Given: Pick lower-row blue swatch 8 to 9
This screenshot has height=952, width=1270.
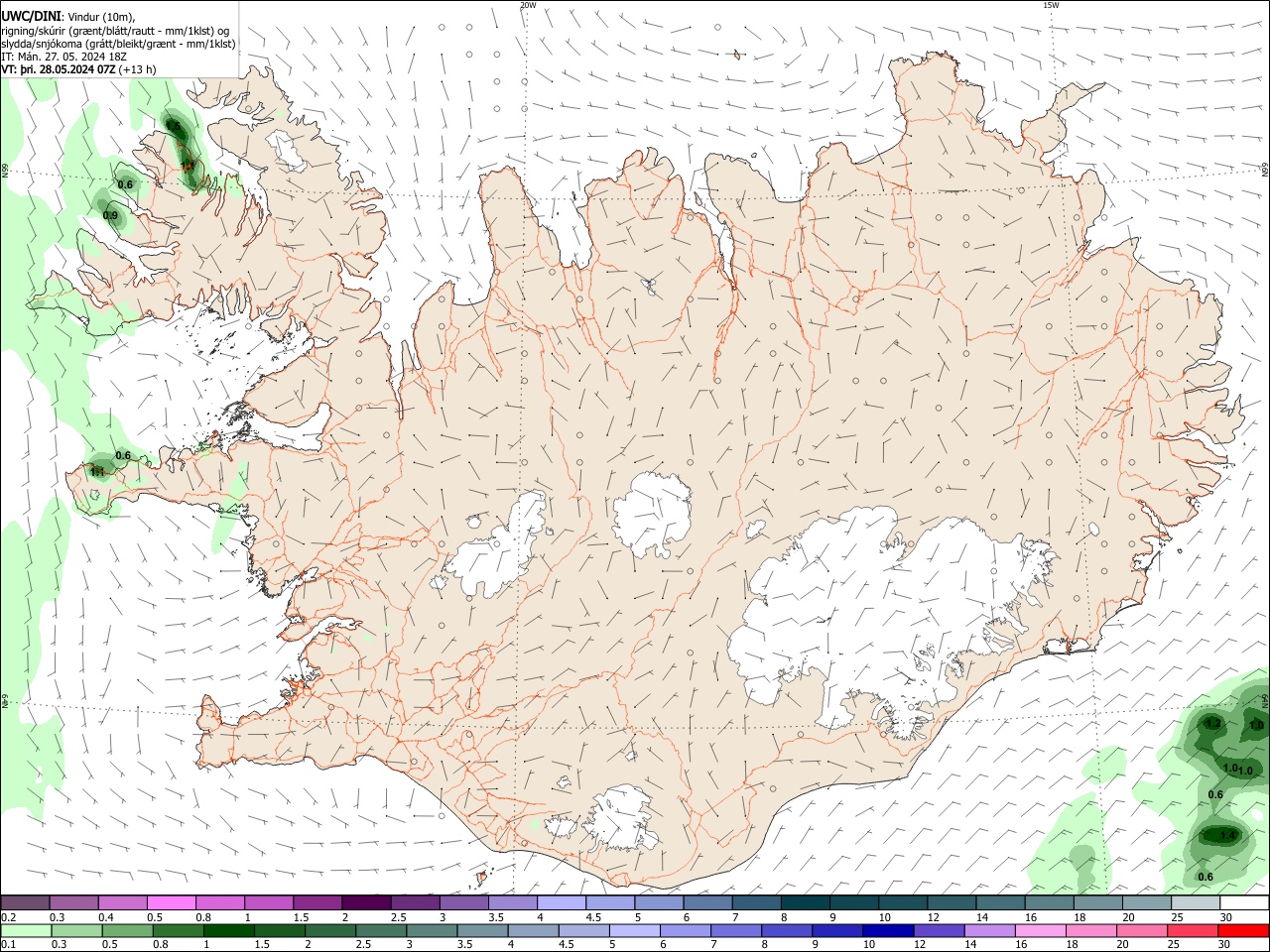Looking at the screenshot, I should click(x=786, y=930).
